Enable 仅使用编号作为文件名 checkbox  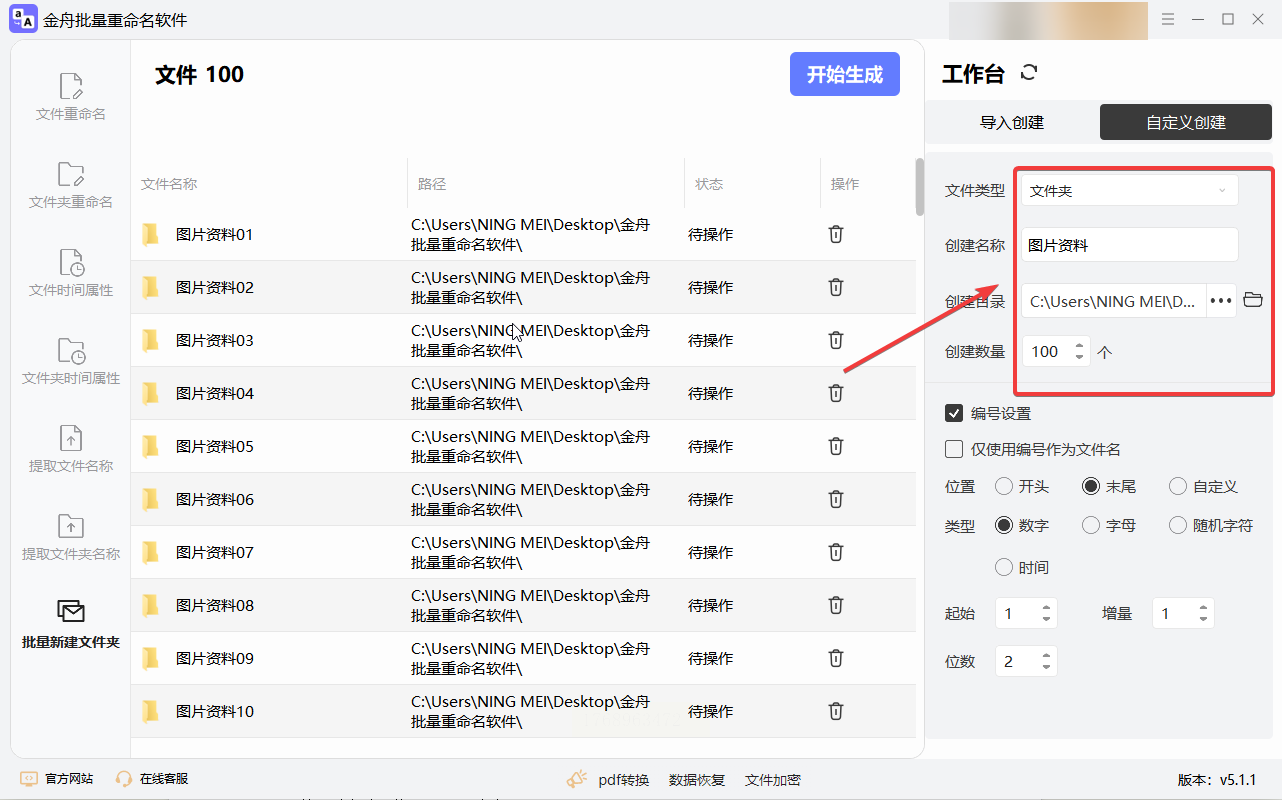tap(954, 449)
